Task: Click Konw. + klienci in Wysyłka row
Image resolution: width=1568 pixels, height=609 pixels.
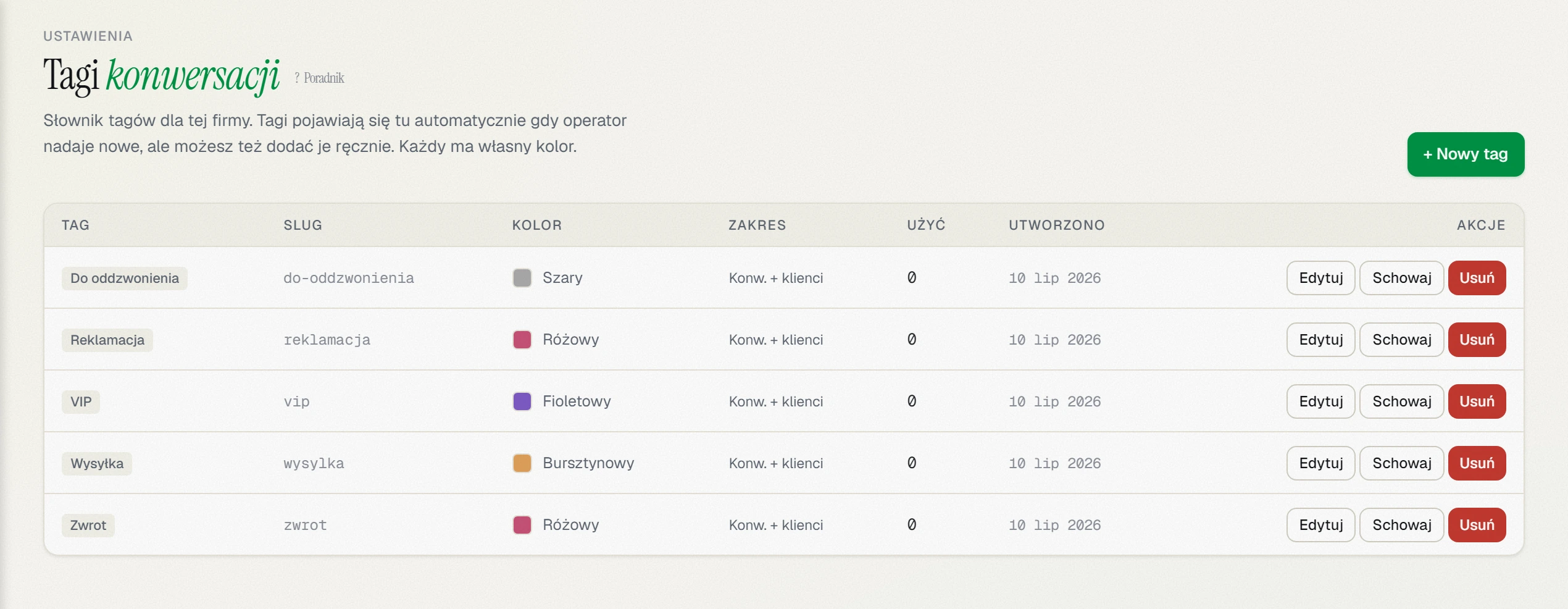Action: tap(776, 463)
